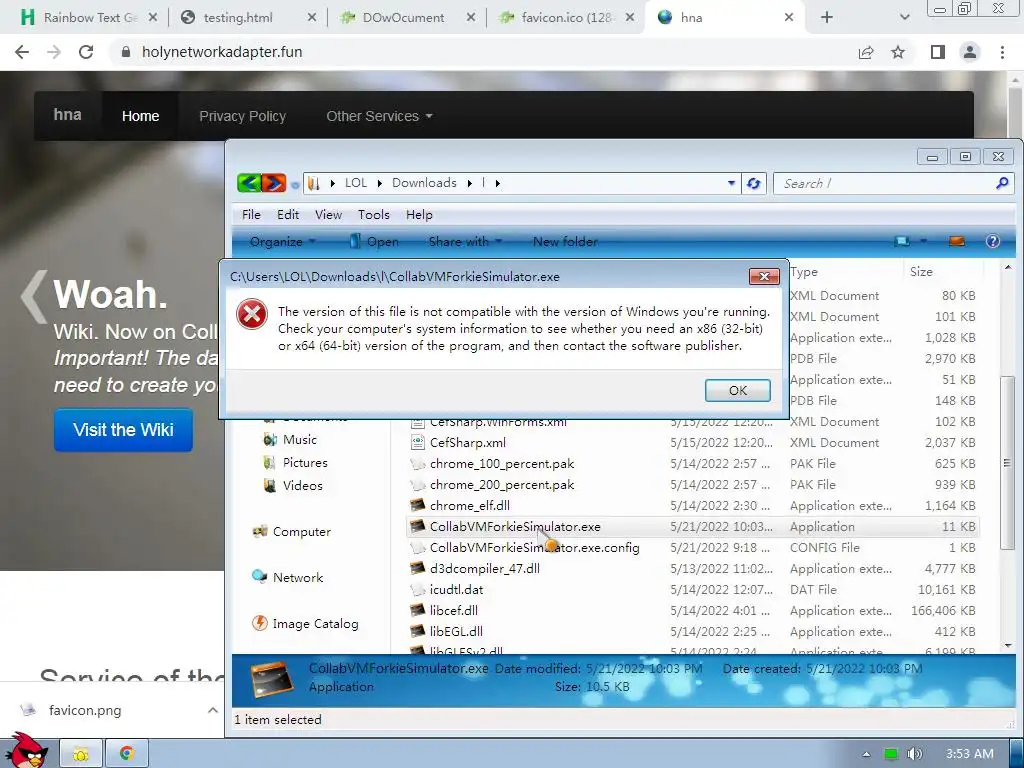Open Image Catalog in the navigation pane
The image size is (1024, 768).
pyautogui.click(x=315, y=624)
